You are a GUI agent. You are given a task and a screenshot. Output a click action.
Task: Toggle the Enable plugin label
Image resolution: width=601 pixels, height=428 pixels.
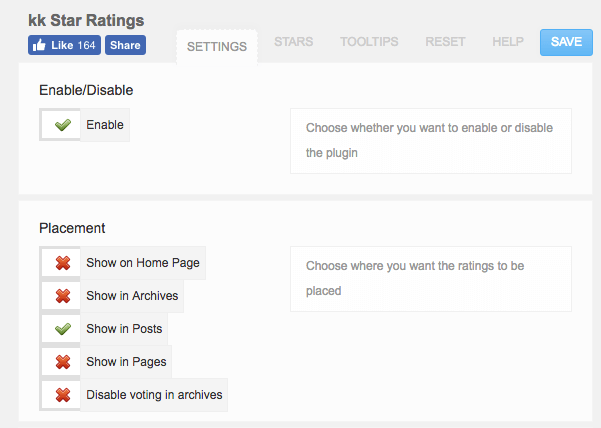(x=105, y=125)
